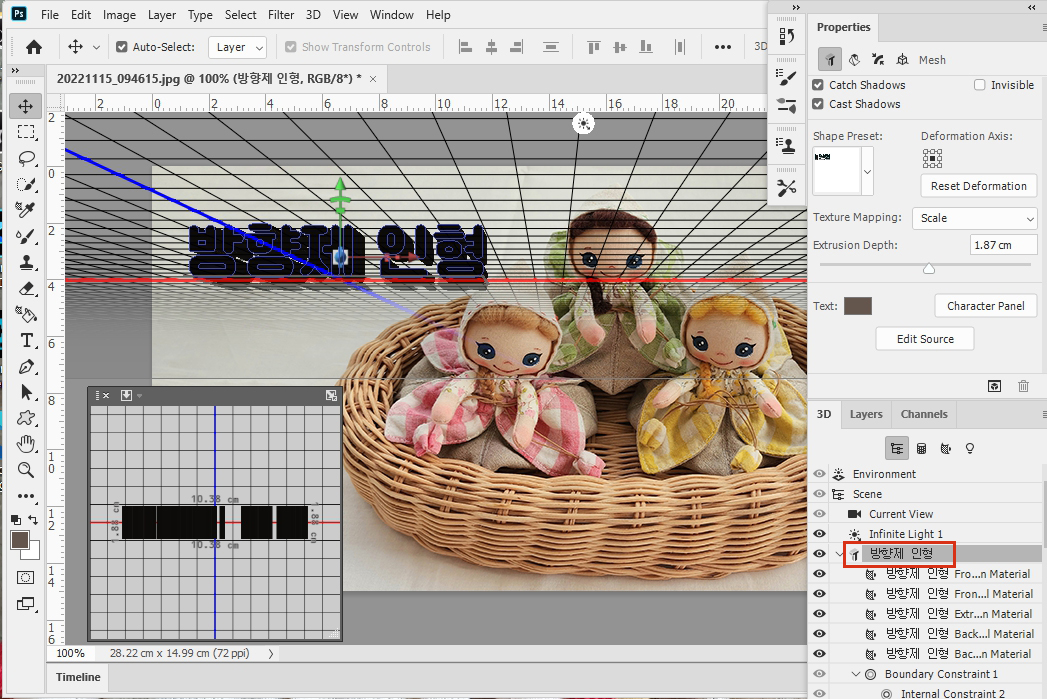
Task: Open the File menu
Action: (50, 15)
